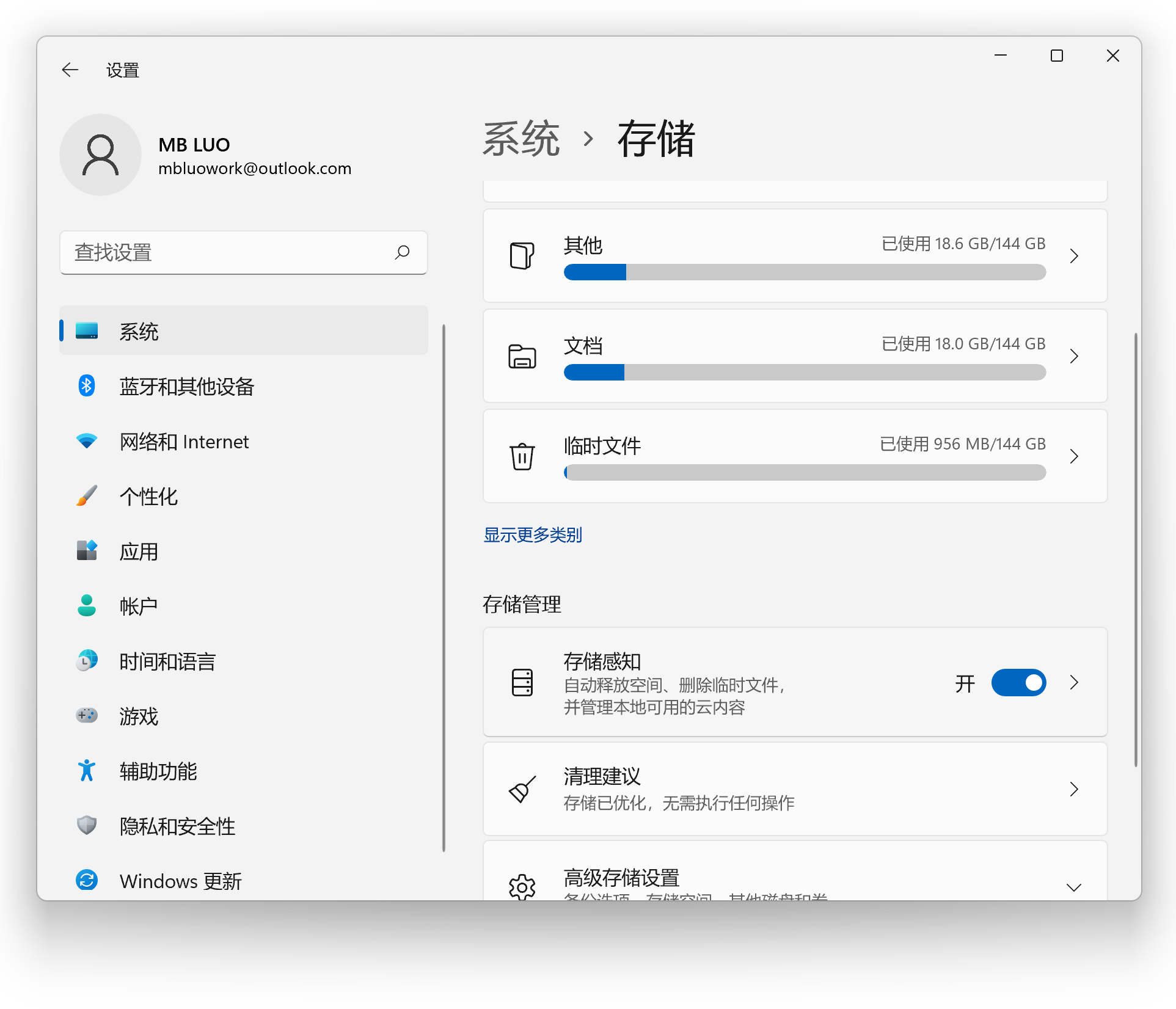Click the 已使用 956 MB/144 GB text
This screenshot has width=1176, height=1009.
click(963, 444)
